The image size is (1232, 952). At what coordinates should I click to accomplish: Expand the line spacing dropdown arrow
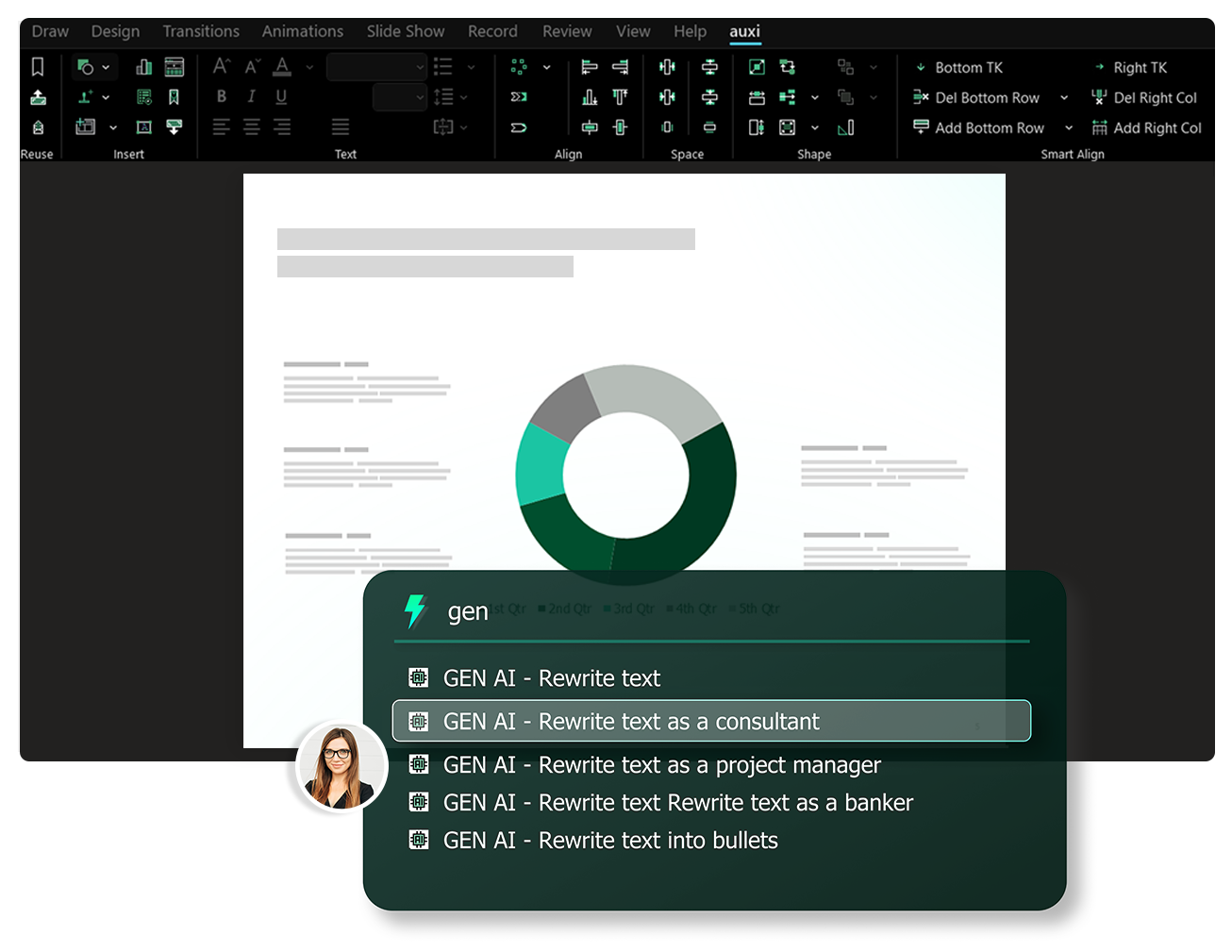pos(464,97)
